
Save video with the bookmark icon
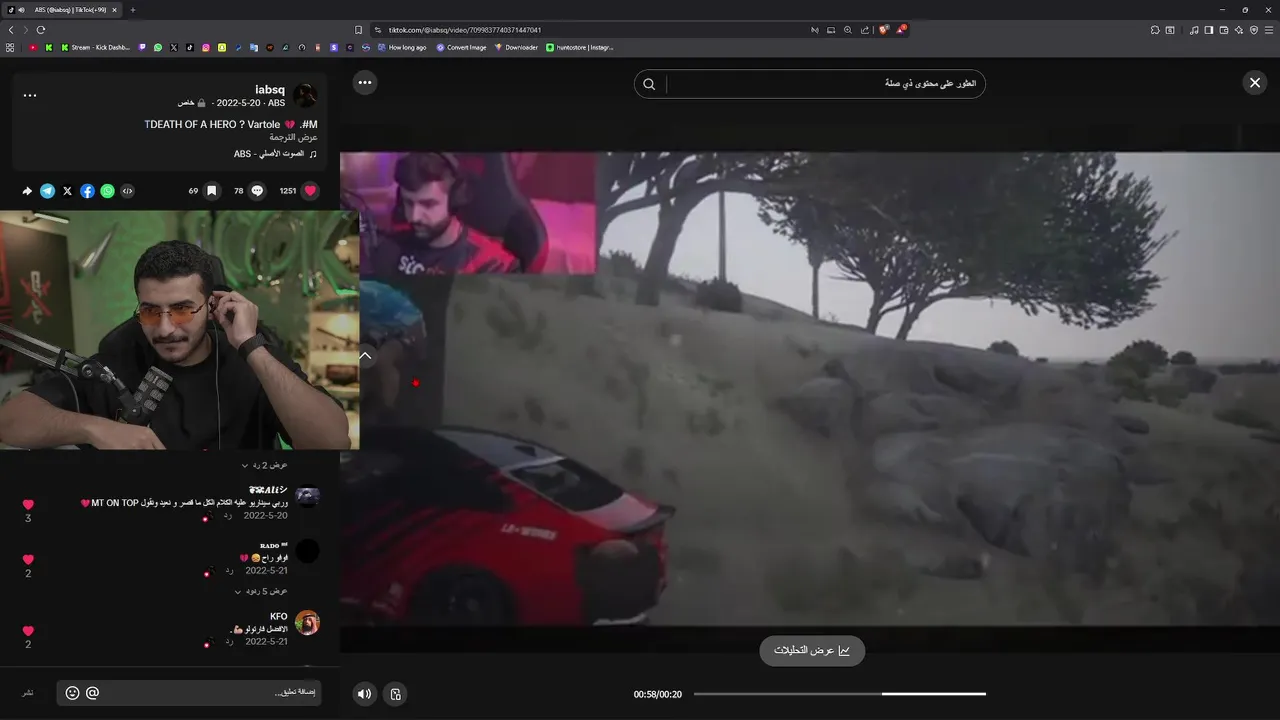[212, 191]
